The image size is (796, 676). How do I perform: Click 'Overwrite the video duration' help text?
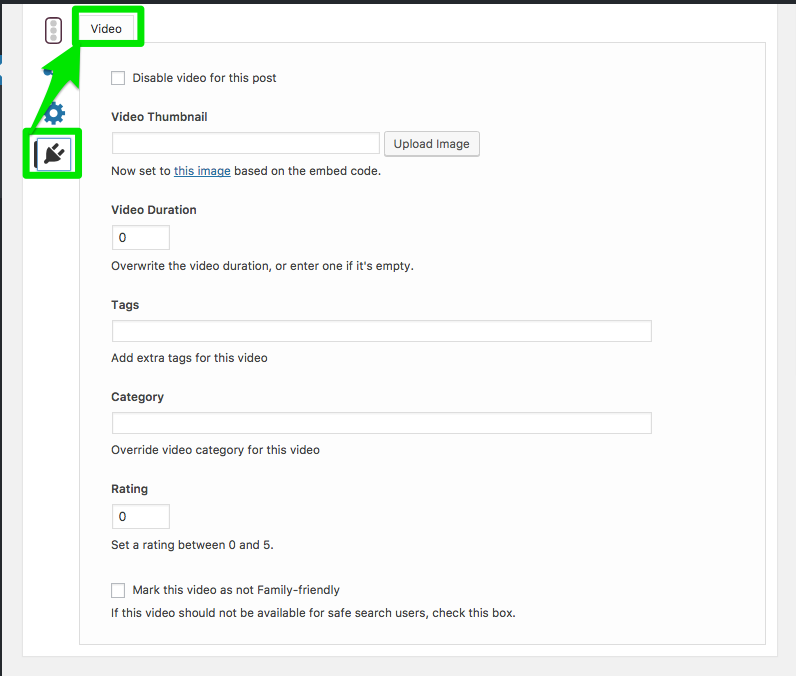[262, 266]
